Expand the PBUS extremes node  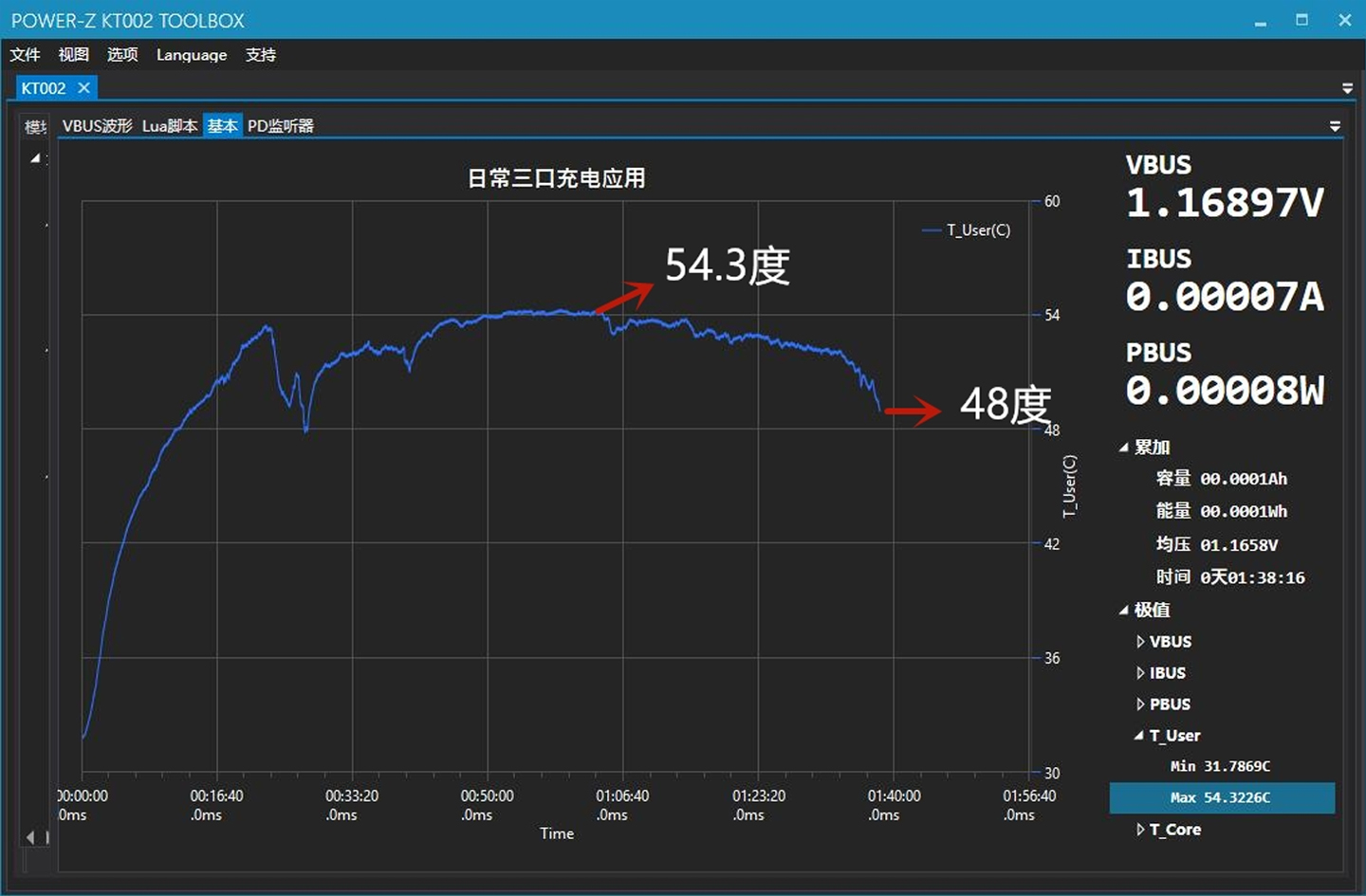(x=1140, y=704)
